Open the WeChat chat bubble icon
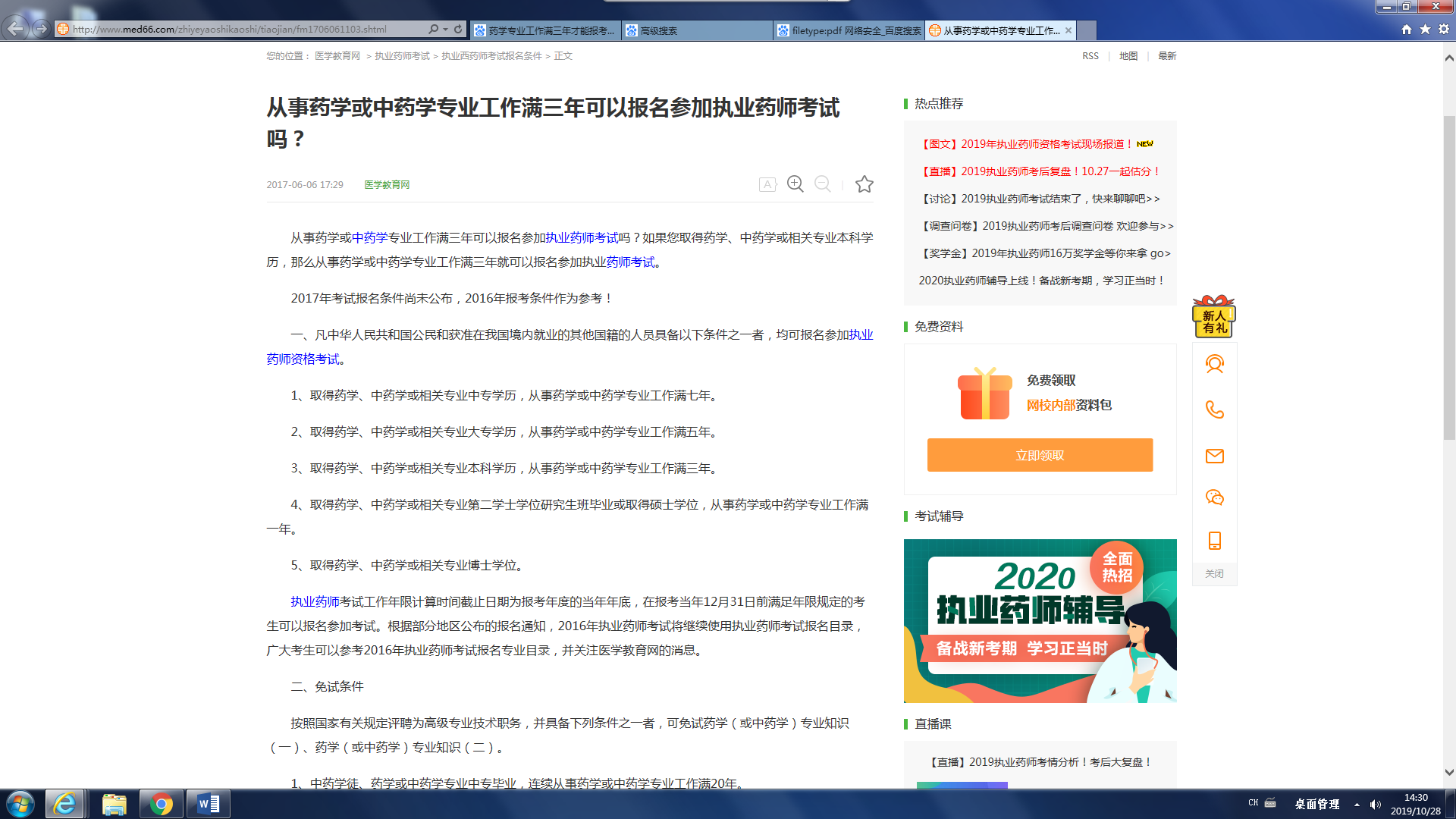The width and height of the screenshot is (1456, 819). (x=1214, y=497)
